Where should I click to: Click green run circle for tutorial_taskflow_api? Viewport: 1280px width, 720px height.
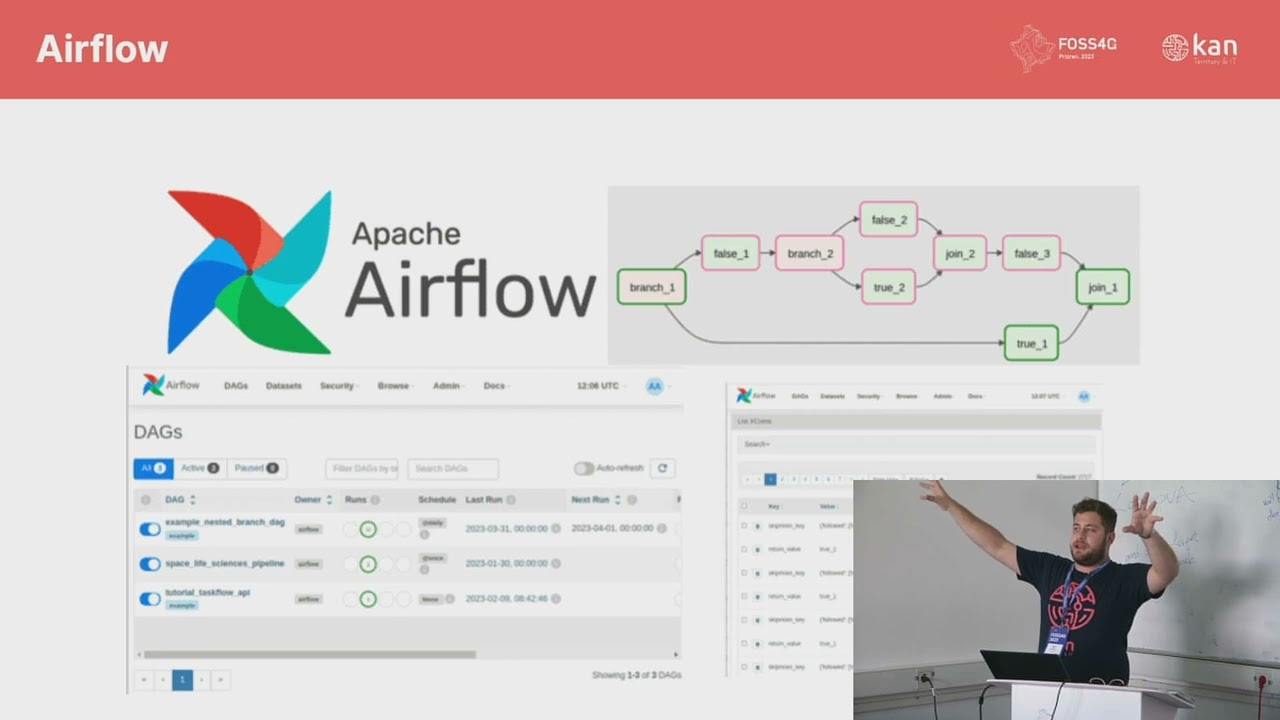[x=368, y=599]
